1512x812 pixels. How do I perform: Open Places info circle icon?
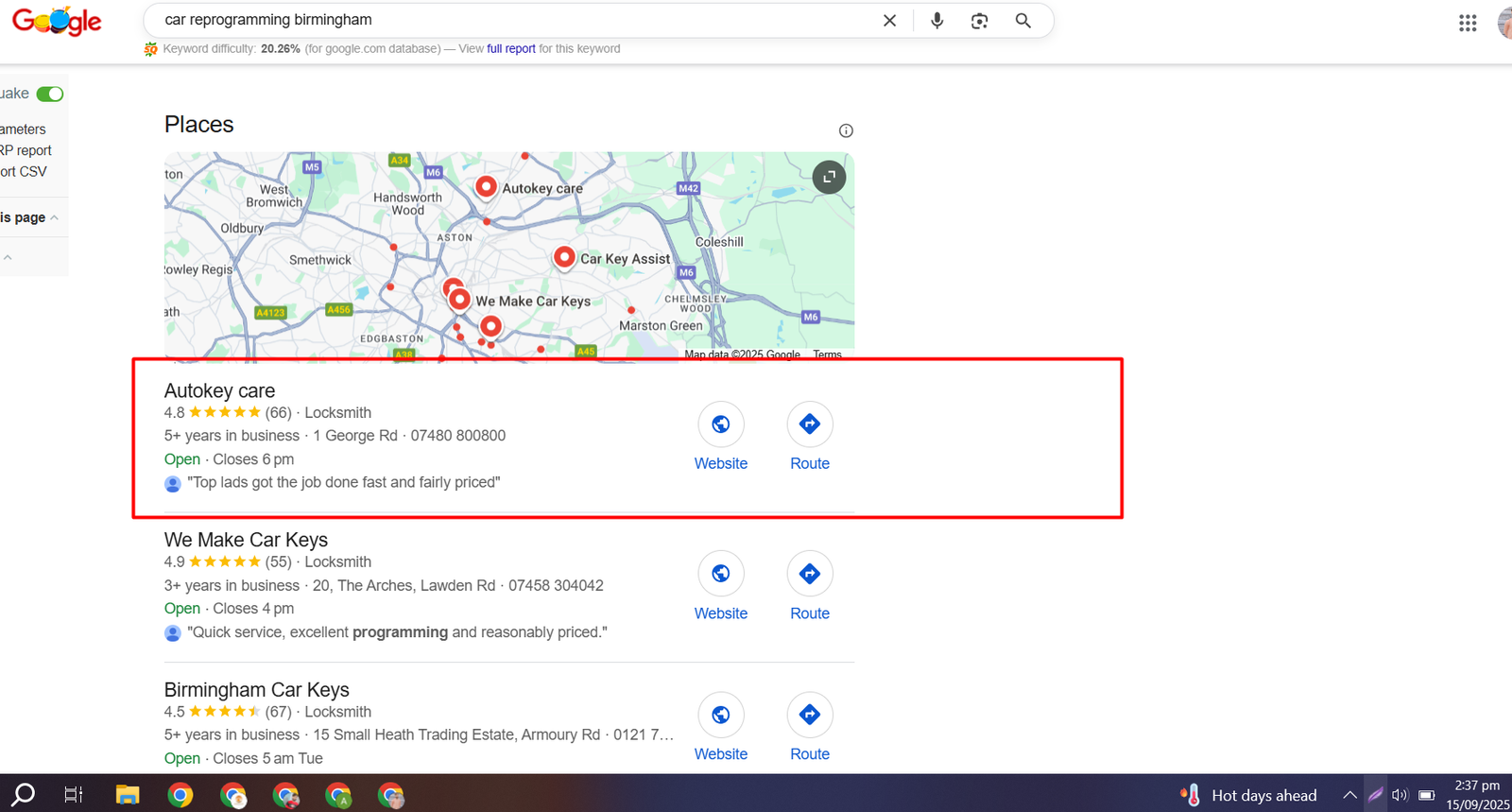coord(846,130)
